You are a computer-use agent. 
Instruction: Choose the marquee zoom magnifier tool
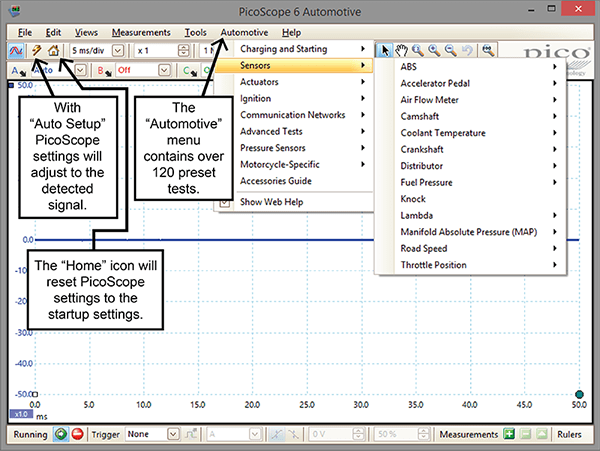tap(418, 50)
